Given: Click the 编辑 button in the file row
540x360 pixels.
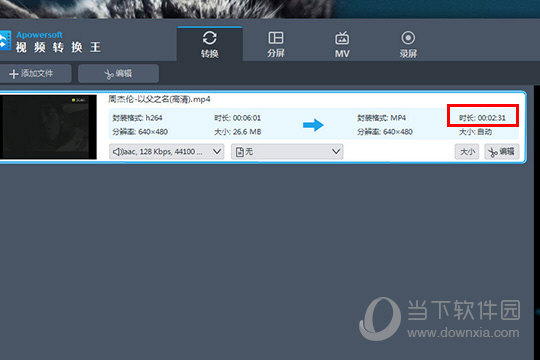Looking at the screenshot, I should click(501, 152).
